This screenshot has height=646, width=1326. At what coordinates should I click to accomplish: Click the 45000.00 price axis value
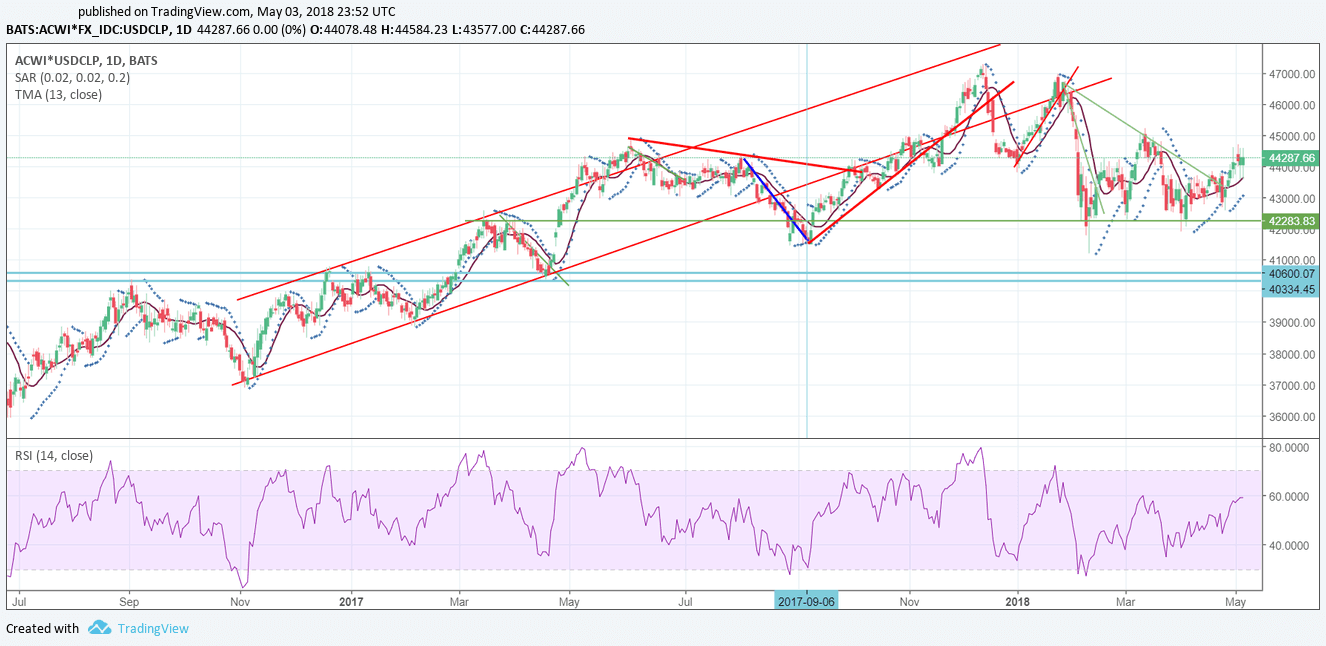(x=1291, y=137)
